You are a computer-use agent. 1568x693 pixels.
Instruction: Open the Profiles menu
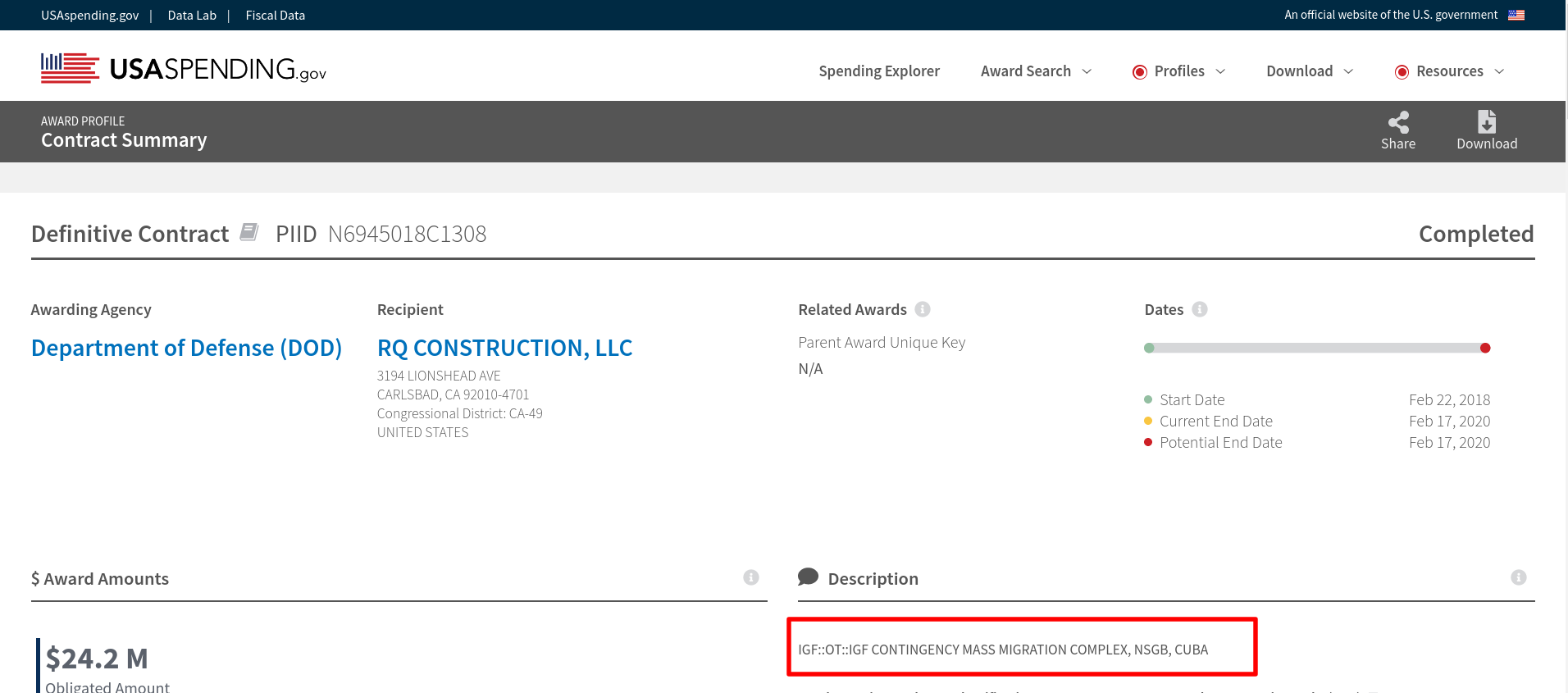click(1179, 71)
